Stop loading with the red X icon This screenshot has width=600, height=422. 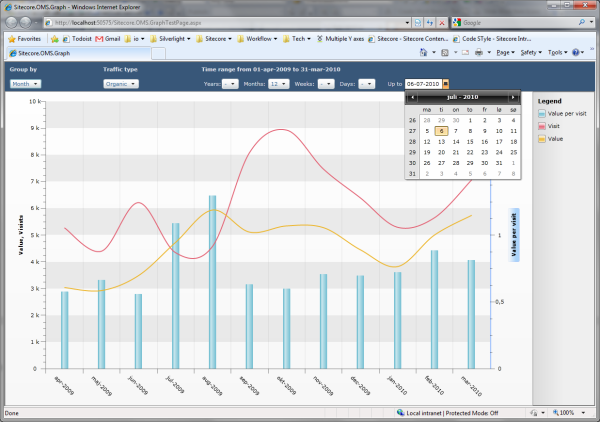coord(442,23)
